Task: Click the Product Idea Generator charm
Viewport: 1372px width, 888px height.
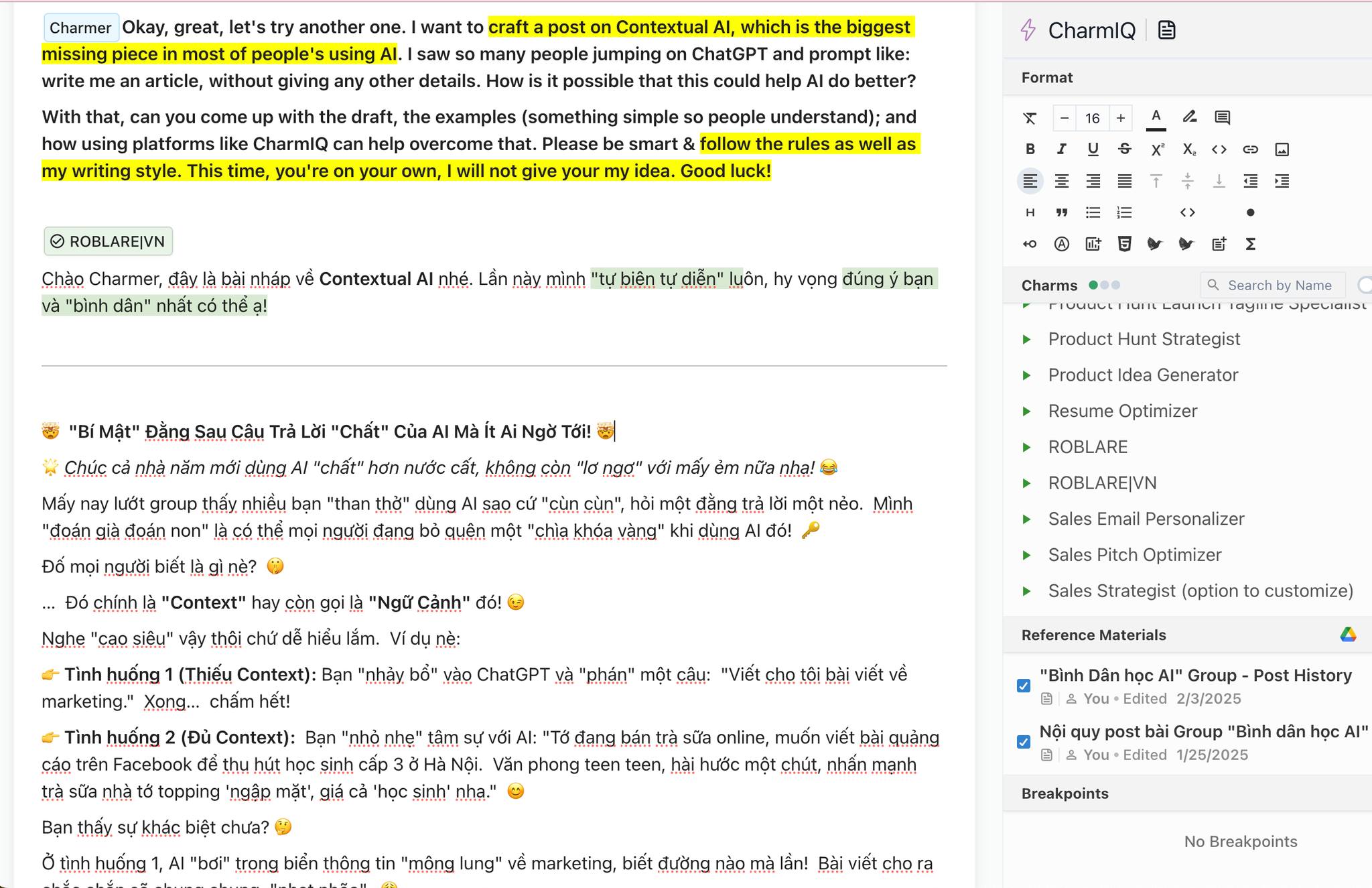Action: [x=1142, y=375]
